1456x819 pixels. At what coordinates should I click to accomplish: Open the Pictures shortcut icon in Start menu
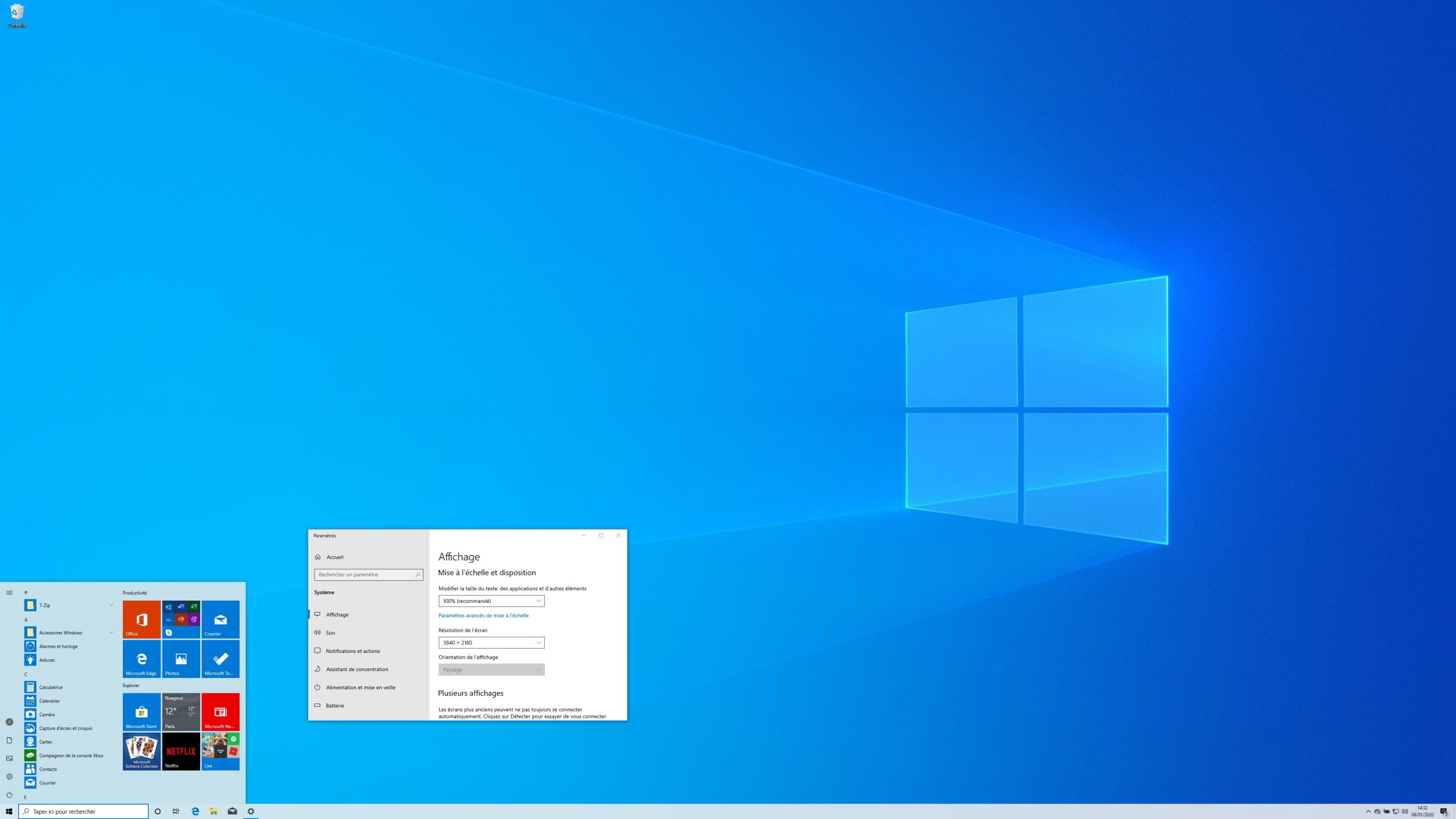[x=9, y=758]
